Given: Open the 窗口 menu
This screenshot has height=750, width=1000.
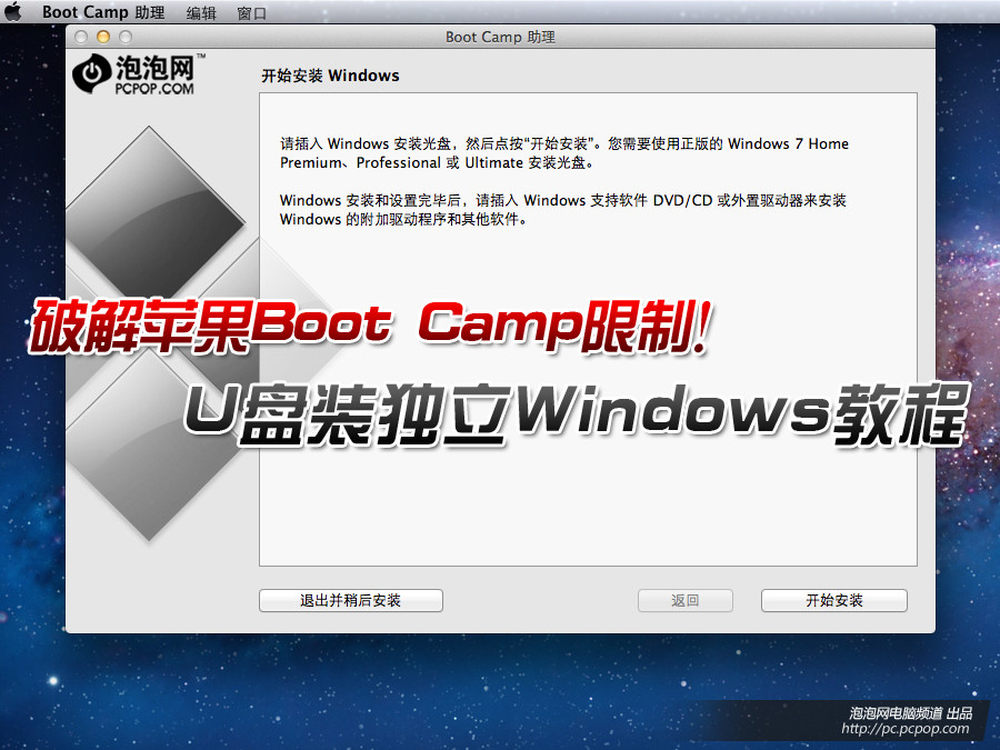Looking at the screenshot, I should pyautogui.click(x=252, y=13).
